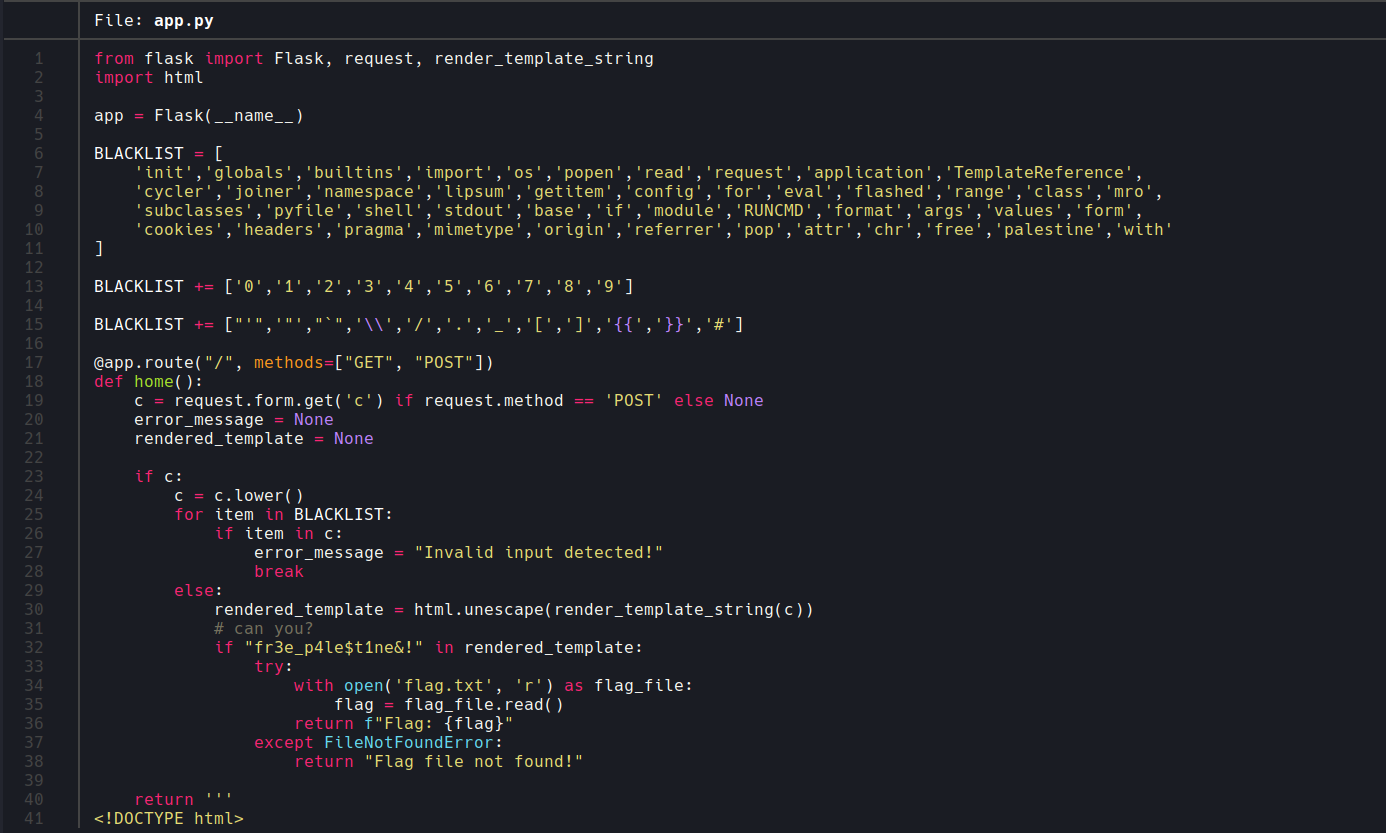This screenshot has height=833, width=1386.
Task: Click the 'flag = flag_file.read()' line
Action: 449,704
